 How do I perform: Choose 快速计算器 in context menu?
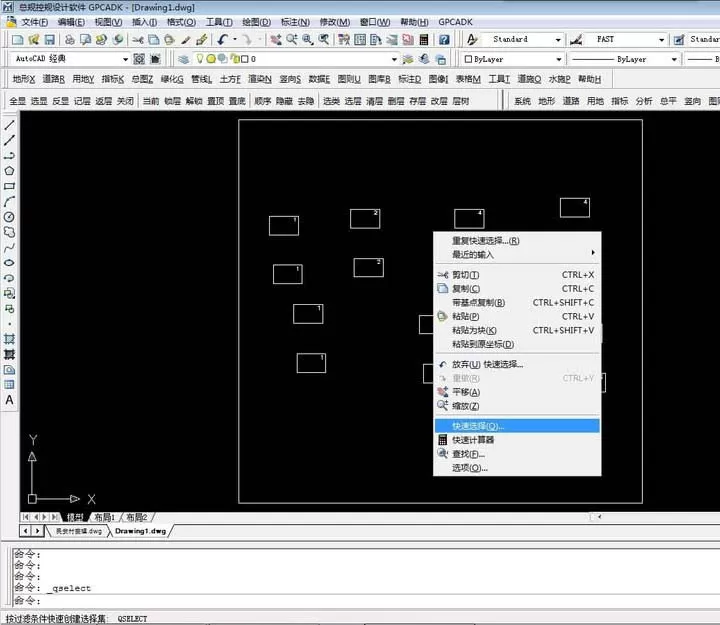[x=517, y=440]
